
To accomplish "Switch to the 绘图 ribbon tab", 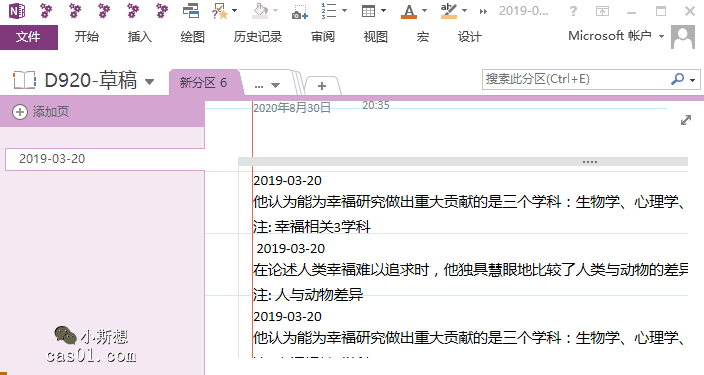I will click(193, 37).
